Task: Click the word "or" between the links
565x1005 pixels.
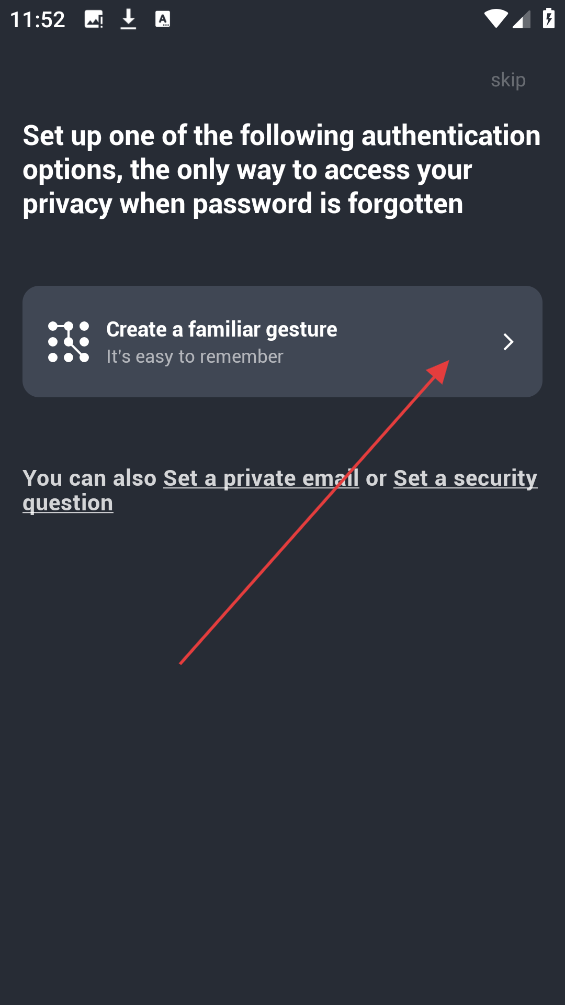Action: coord(376,479)
